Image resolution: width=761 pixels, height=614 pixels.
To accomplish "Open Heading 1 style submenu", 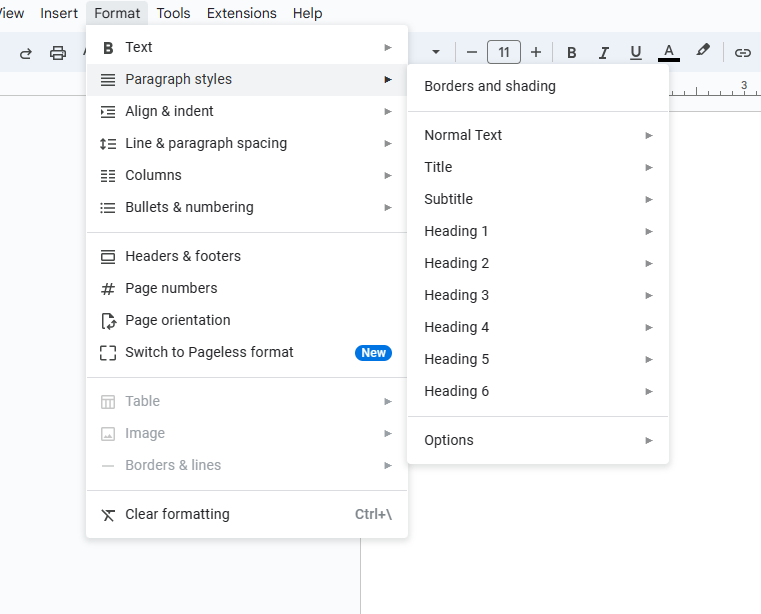I will pyautogui.click(x=538, y=232).
